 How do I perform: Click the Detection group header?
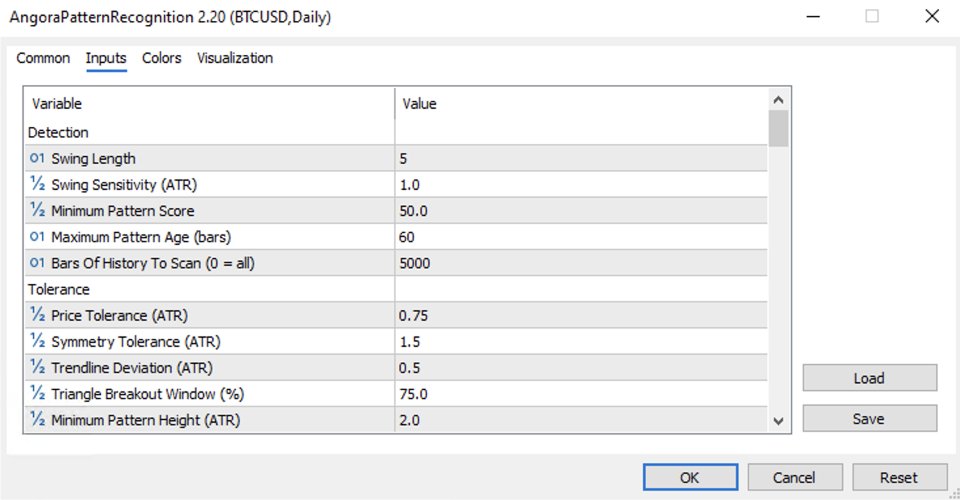58,132
